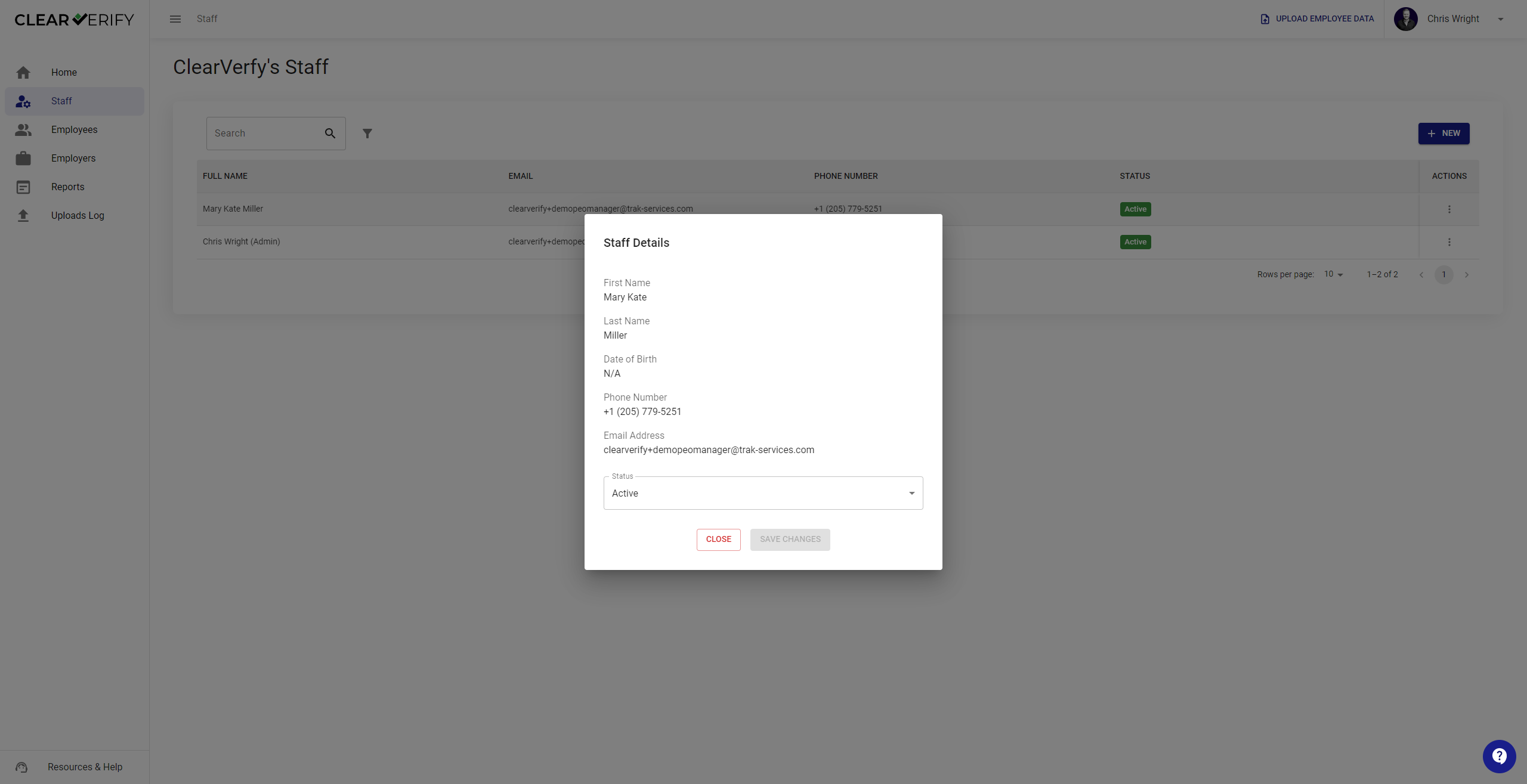Go to next page arrow

click(x=1467, y=275)
